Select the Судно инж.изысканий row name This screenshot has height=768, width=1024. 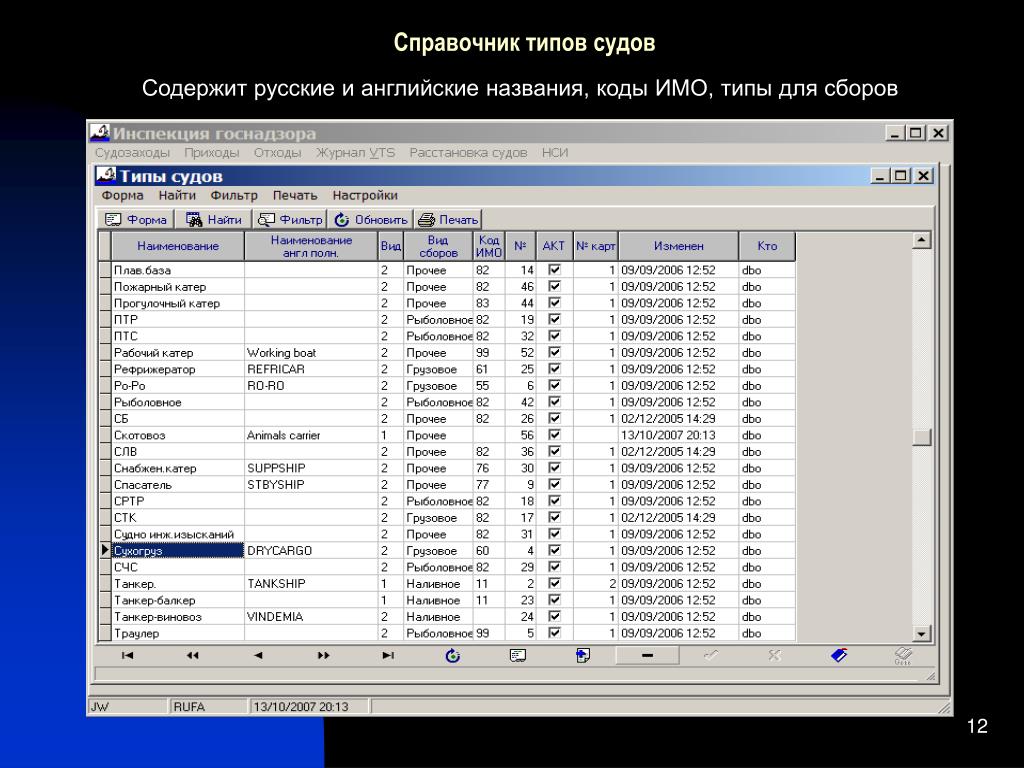tap(178, 534)
